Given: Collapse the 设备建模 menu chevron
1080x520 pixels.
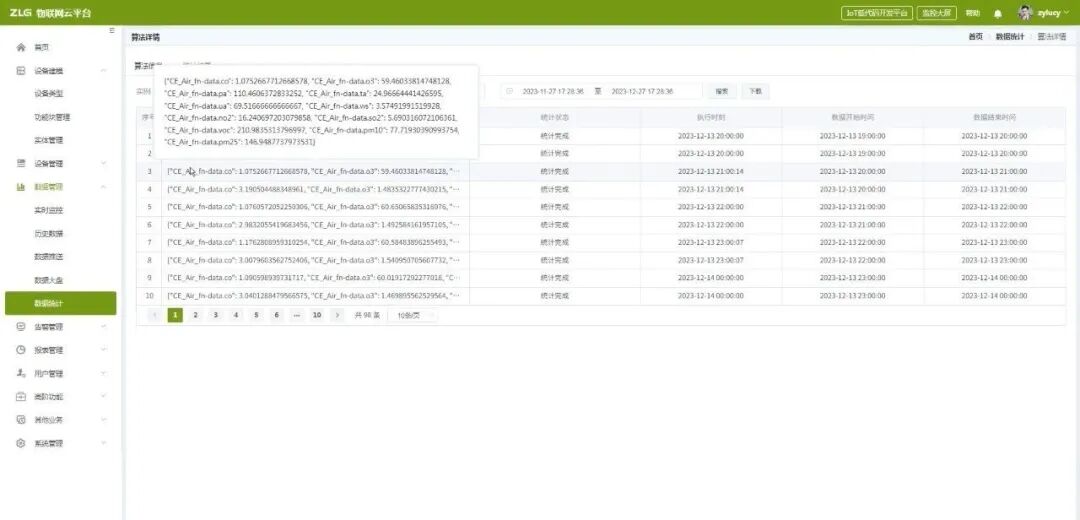Looking at the screenshot, I should [x=103, y=71].
